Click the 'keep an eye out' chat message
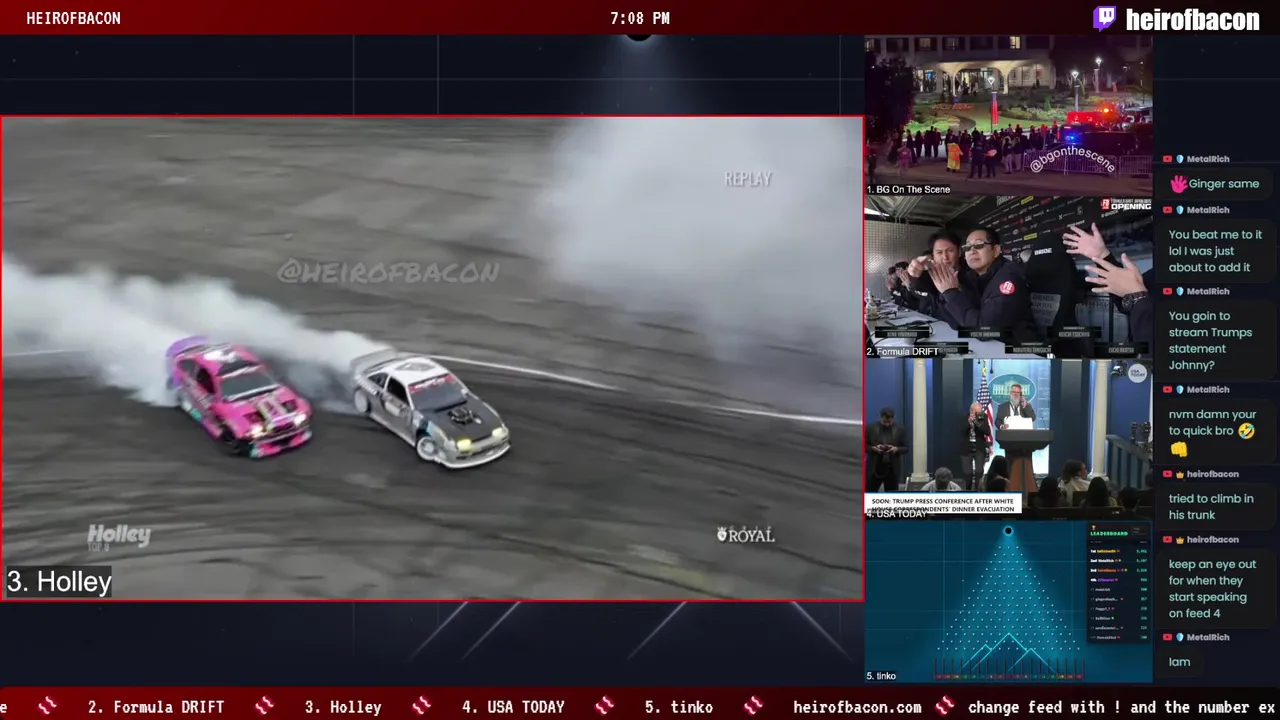The width and height of the screenshot is (1280, 720). pos(1215,589)
